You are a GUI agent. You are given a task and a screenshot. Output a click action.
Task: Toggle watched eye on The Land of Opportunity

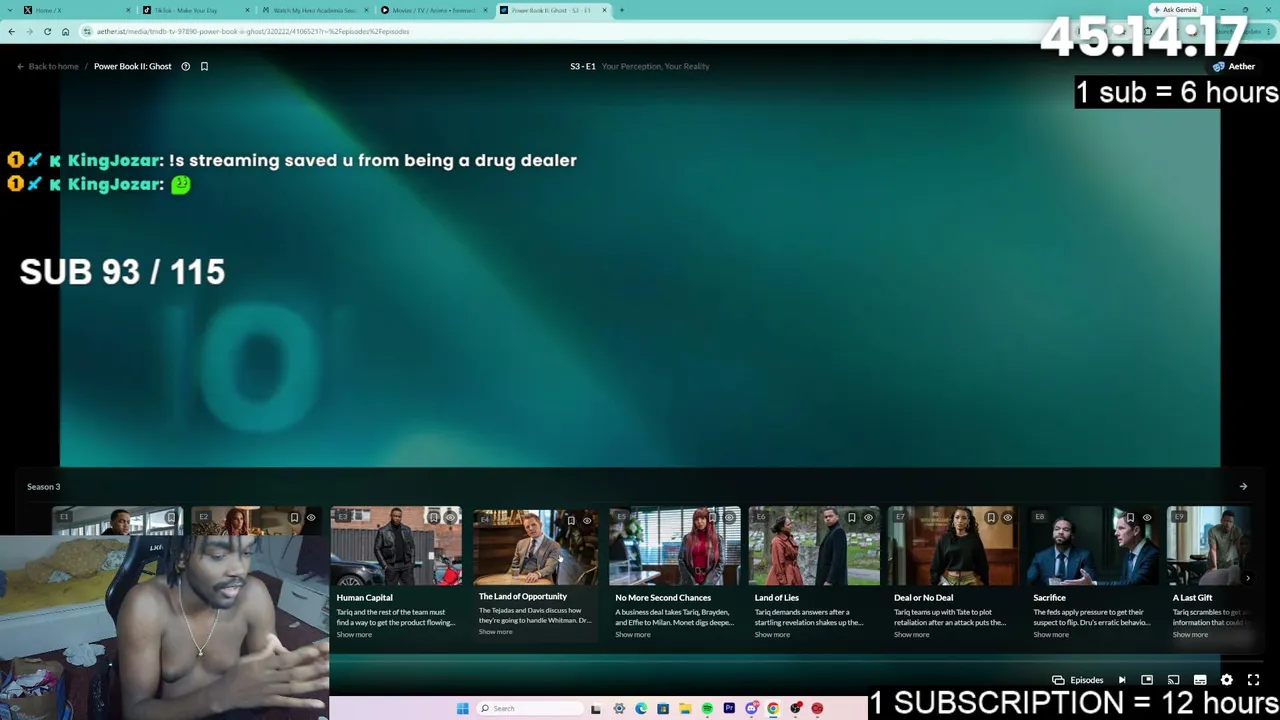click(x=587, y=519)
